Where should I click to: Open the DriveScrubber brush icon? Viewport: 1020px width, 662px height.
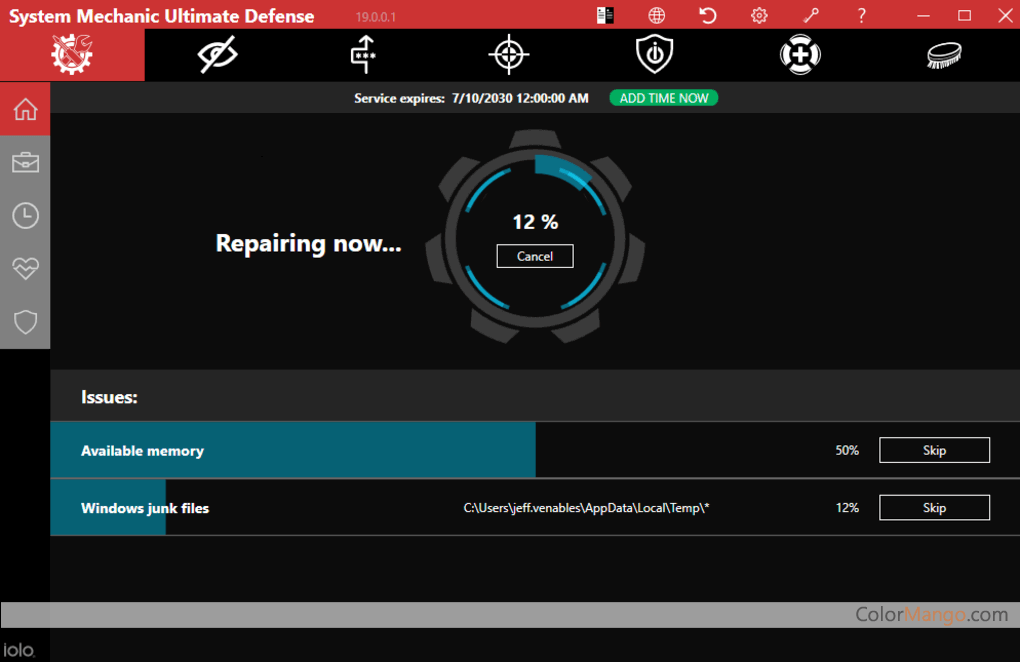[945, 55]
